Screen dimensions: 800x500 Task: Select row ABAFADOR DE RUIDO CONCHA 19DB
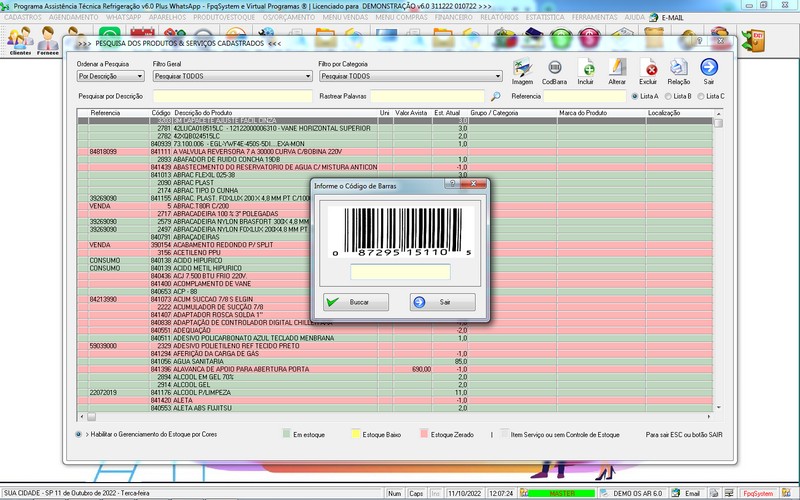395,159
